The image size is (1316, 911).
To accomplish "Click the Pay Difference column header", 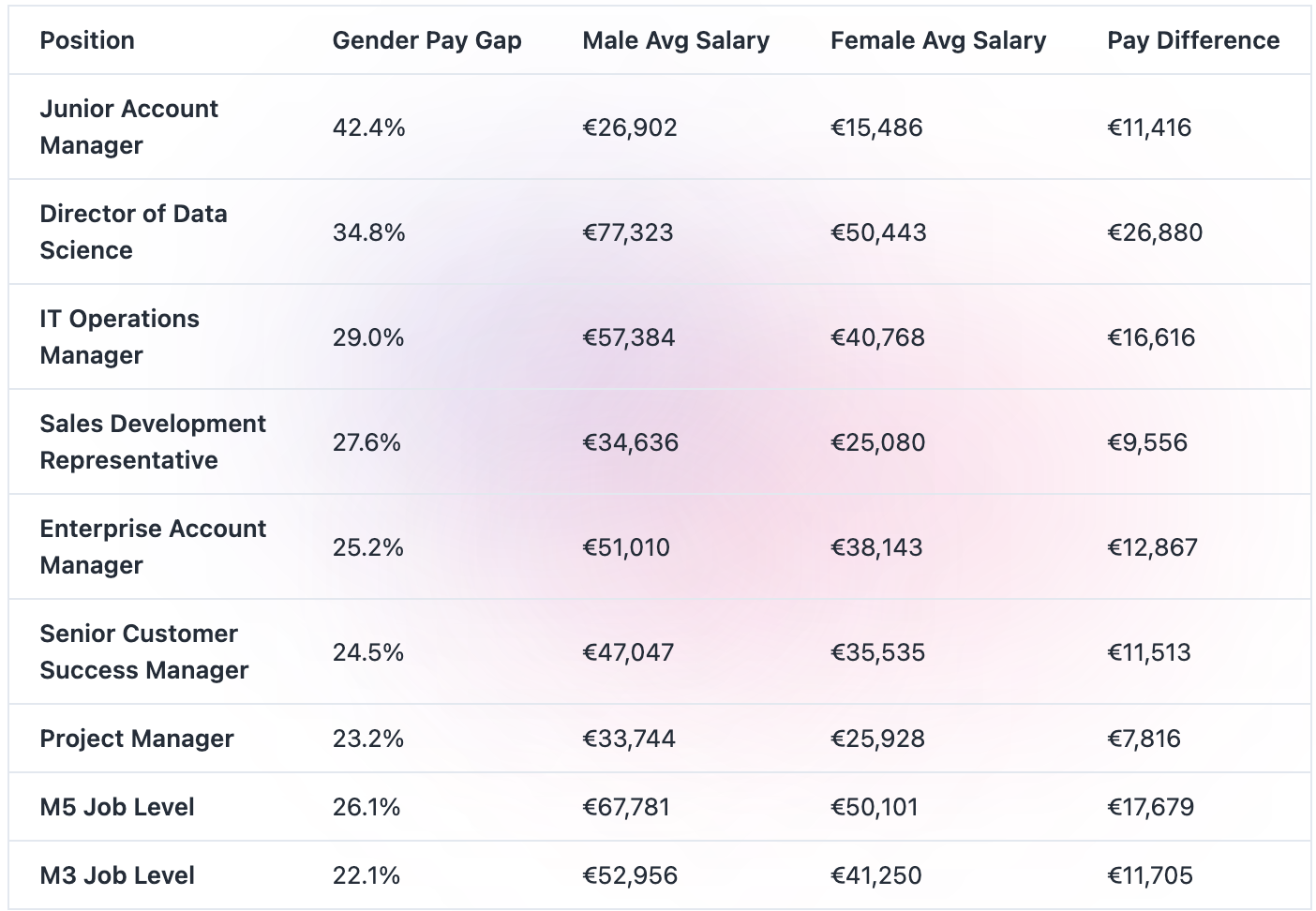I will click(1192, 40).
